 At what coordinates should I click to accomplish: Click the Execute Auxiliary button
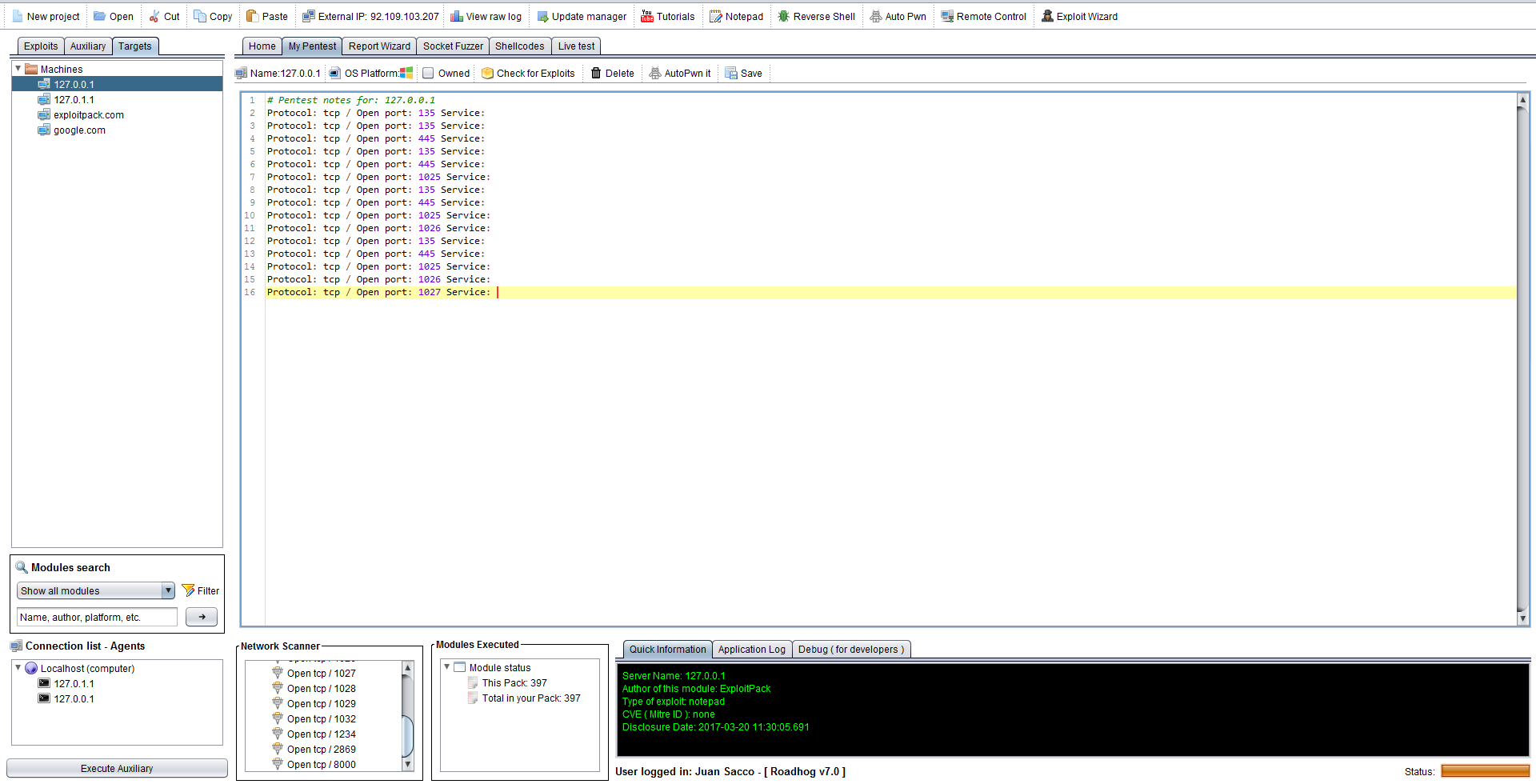(117, 769)
